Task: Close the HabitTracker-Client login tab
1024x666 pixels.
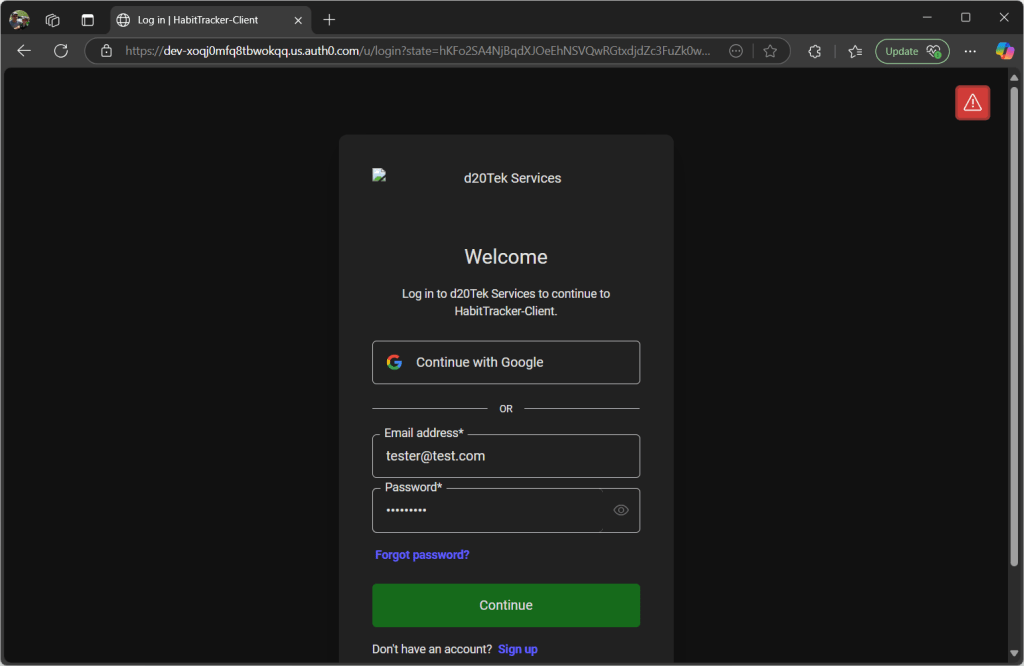Action: point(298,20)
